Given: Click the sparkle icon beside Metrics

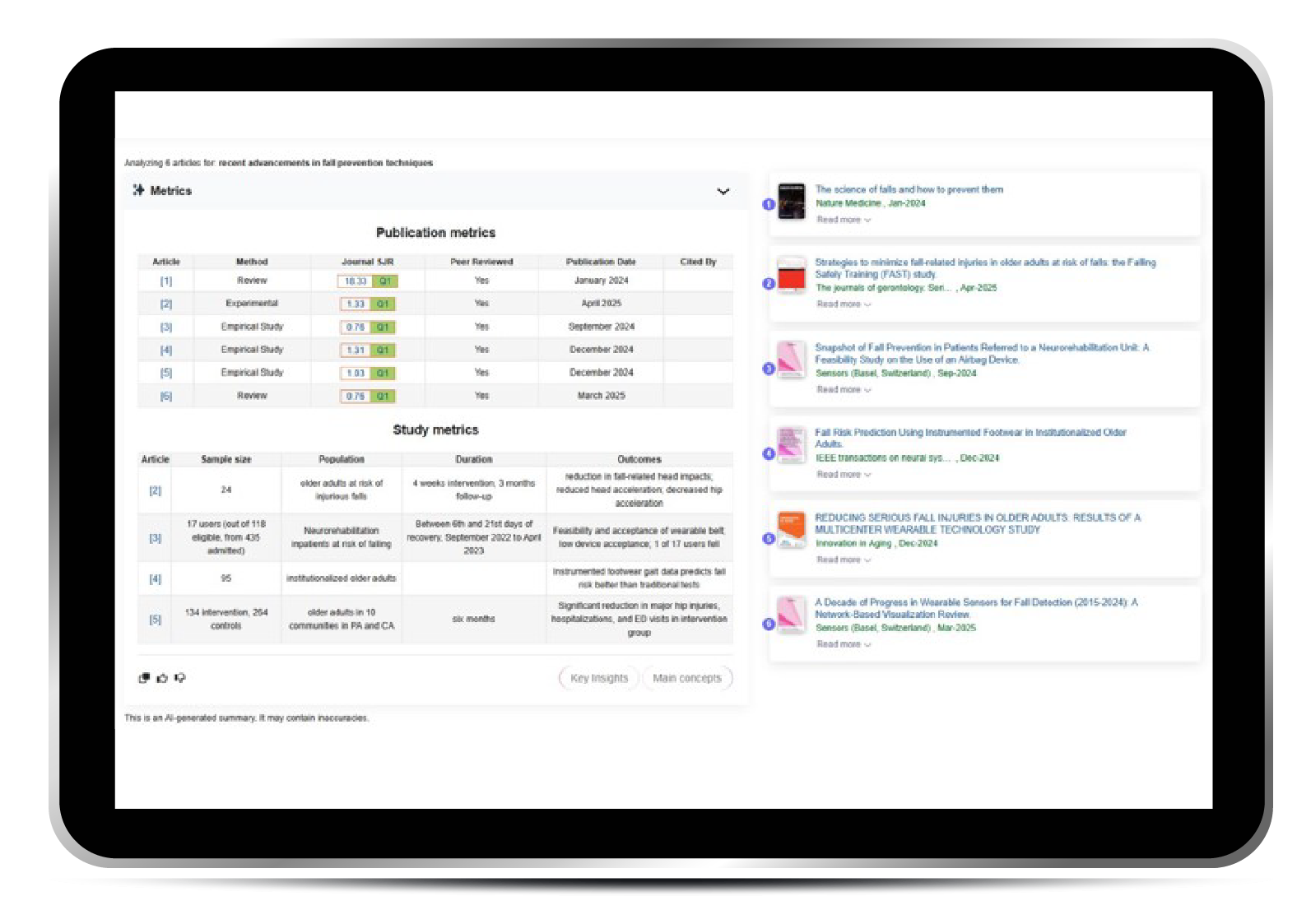Looking at the screenshot, I should (138, 190).
